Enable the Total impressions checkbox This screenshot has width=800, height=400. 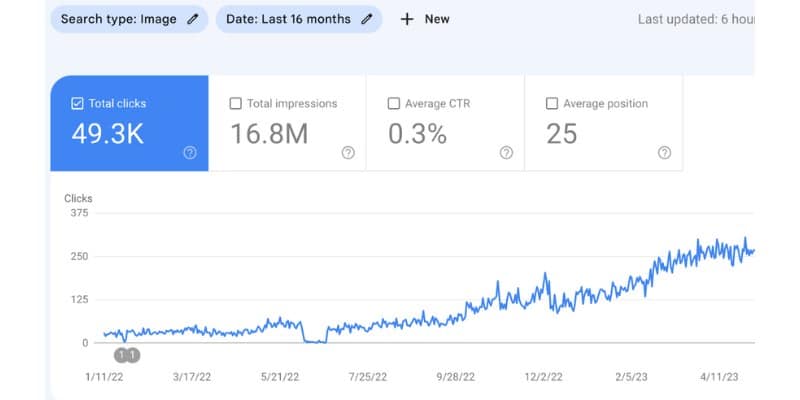235,104
